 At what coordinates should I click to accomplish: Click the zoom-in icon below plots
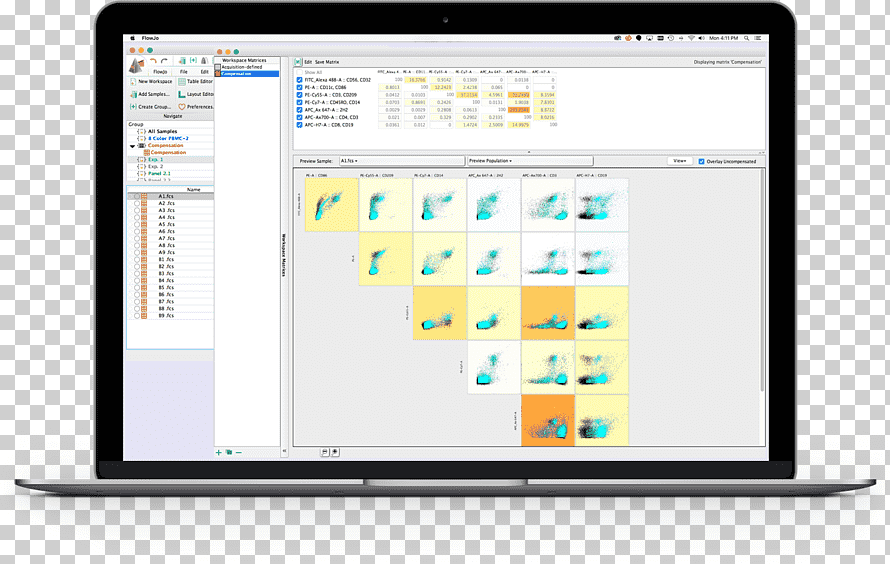(x=335, y=452)
